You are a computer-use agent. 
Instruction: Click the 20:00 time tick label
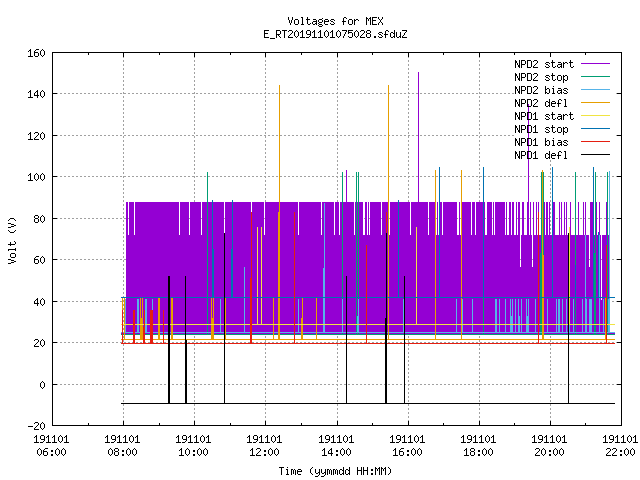pyautogui.click(x=549, y=446)
